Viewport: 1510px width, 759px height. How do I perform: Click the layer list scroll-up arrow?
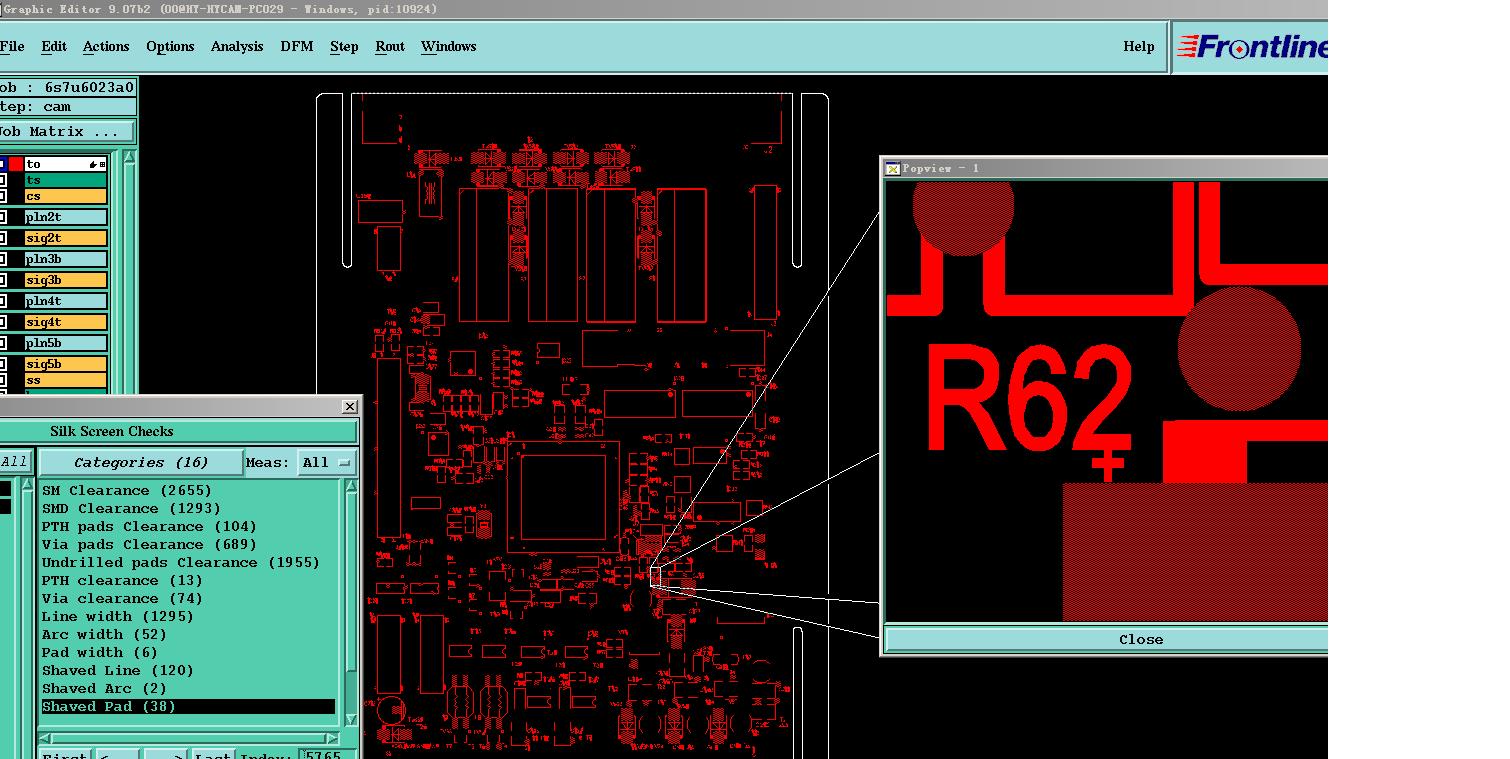click(x=128, y=159)
